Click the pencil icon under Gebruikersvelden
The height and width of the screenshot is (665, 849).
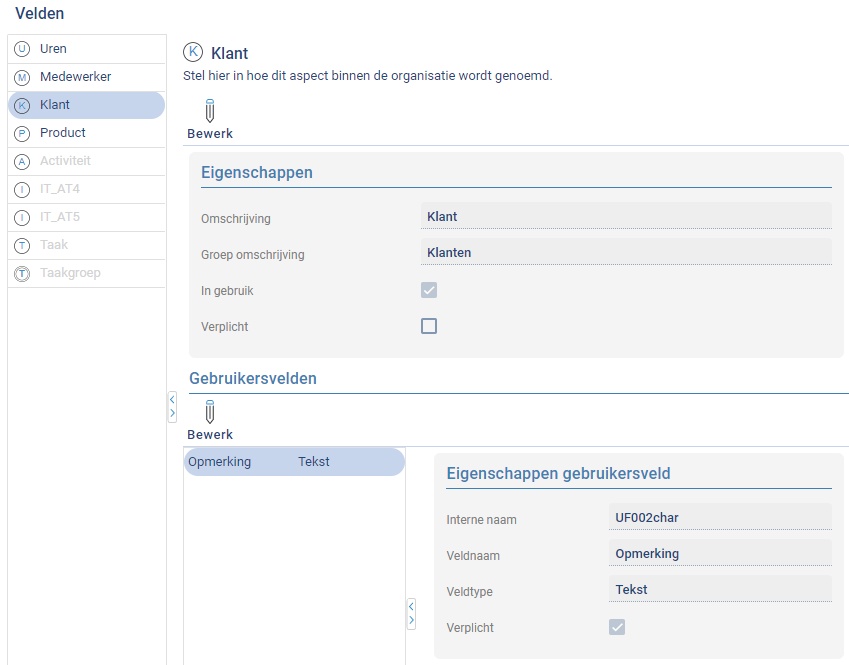pyautogui.click(x=210, y=412)
